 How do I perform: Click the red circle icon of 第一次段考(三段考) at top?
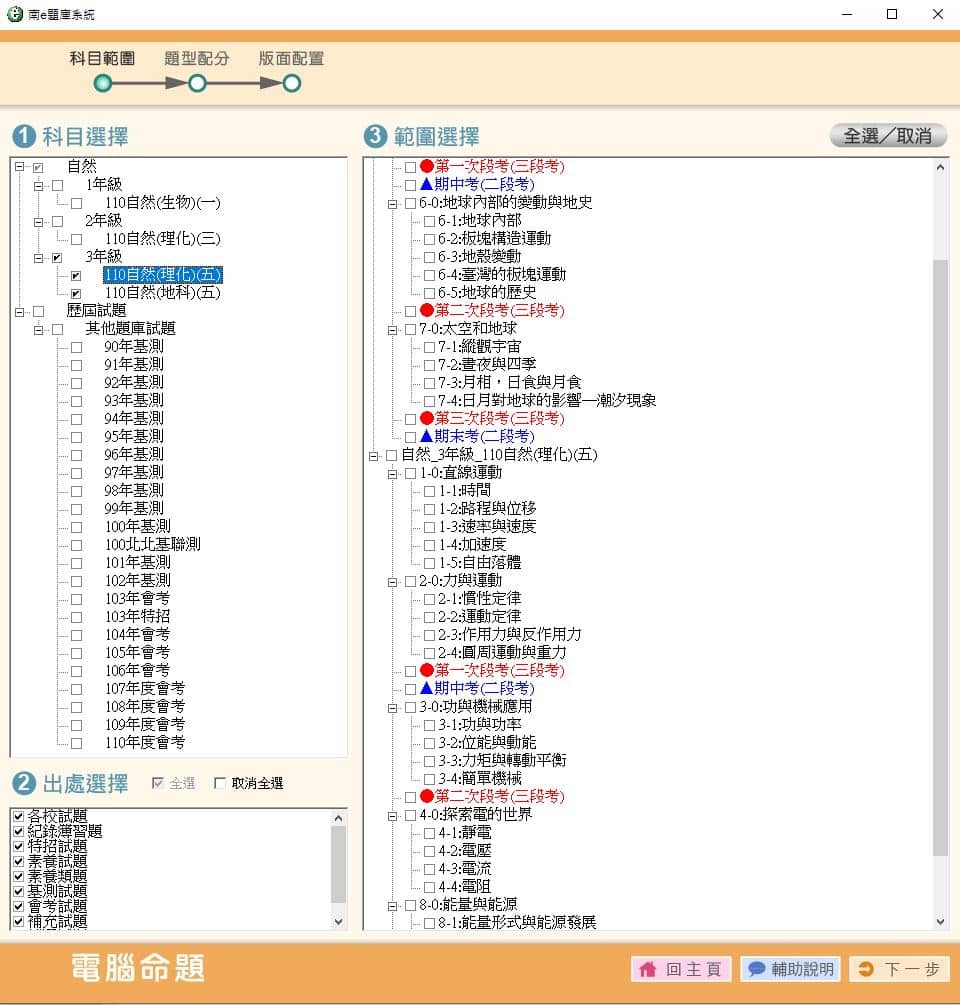click(427, 166)
